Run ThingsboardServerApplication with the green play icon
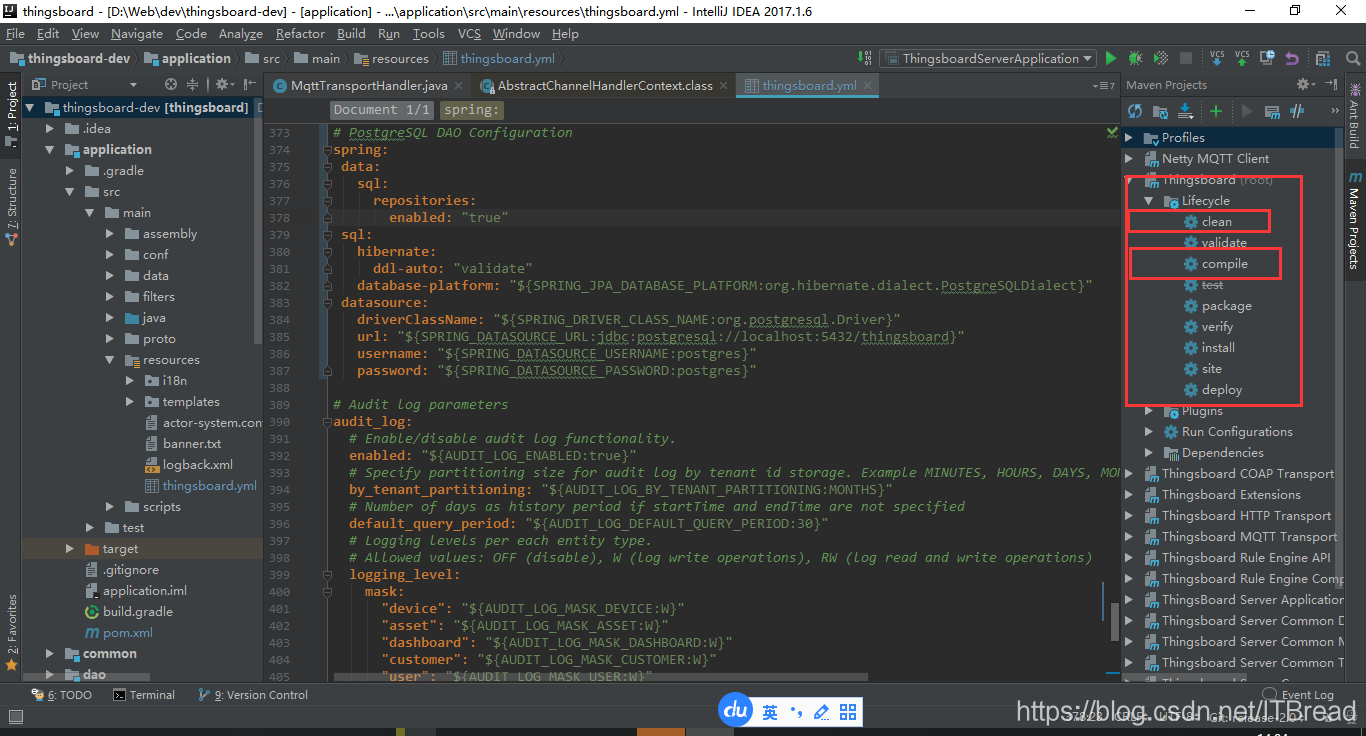This screenshot has height=736, width=1366. coord(1111,58)
